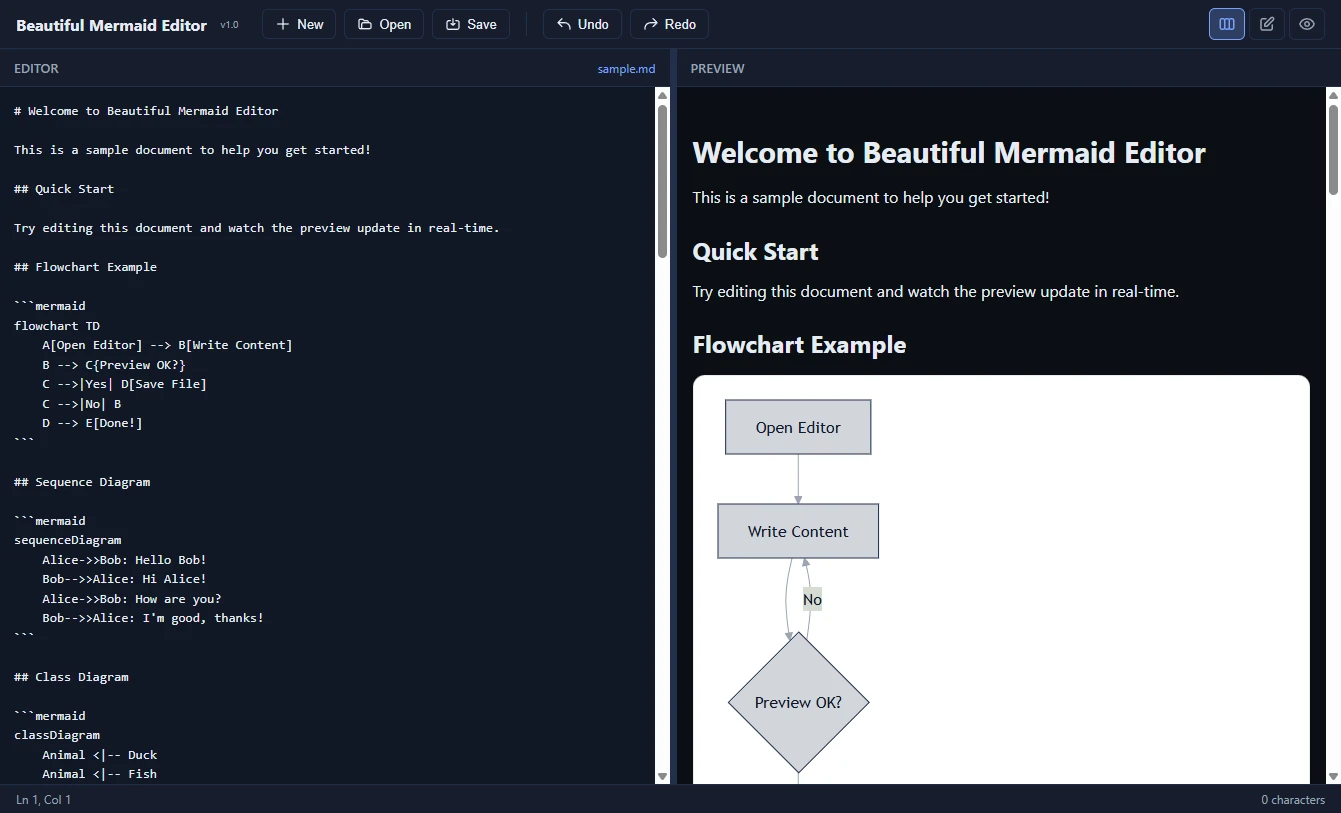Undo the last edit
Screen dimensions: 1341x813
582,24
